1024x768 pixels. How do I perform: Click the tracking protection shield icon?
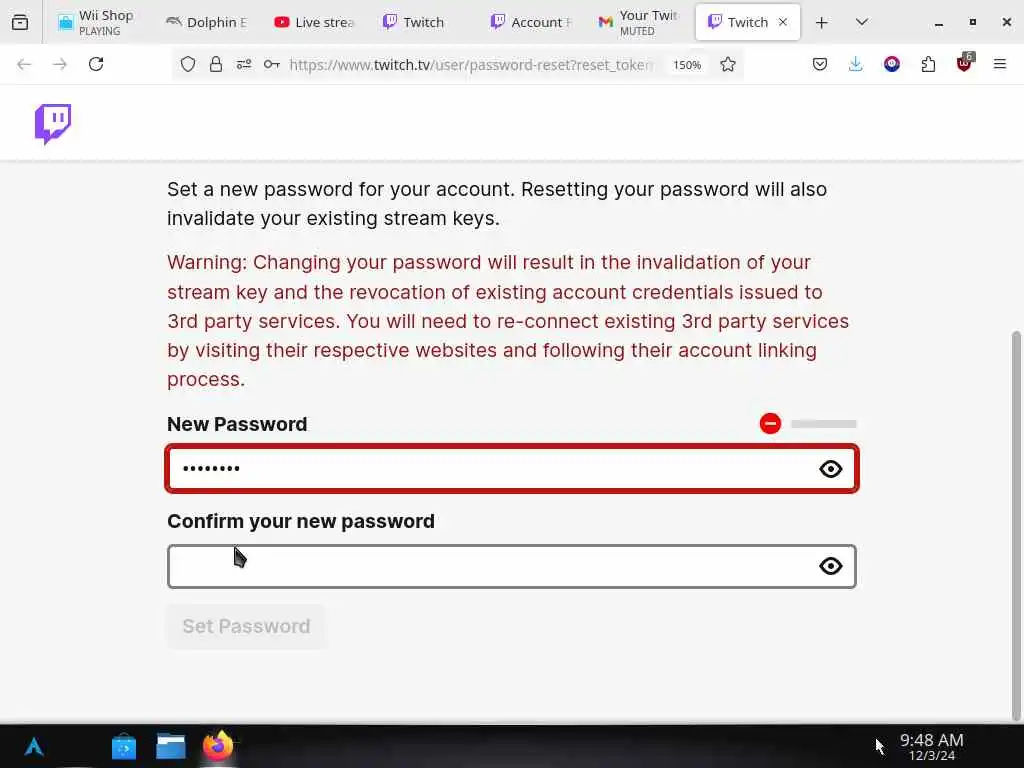tap(188, 64)
